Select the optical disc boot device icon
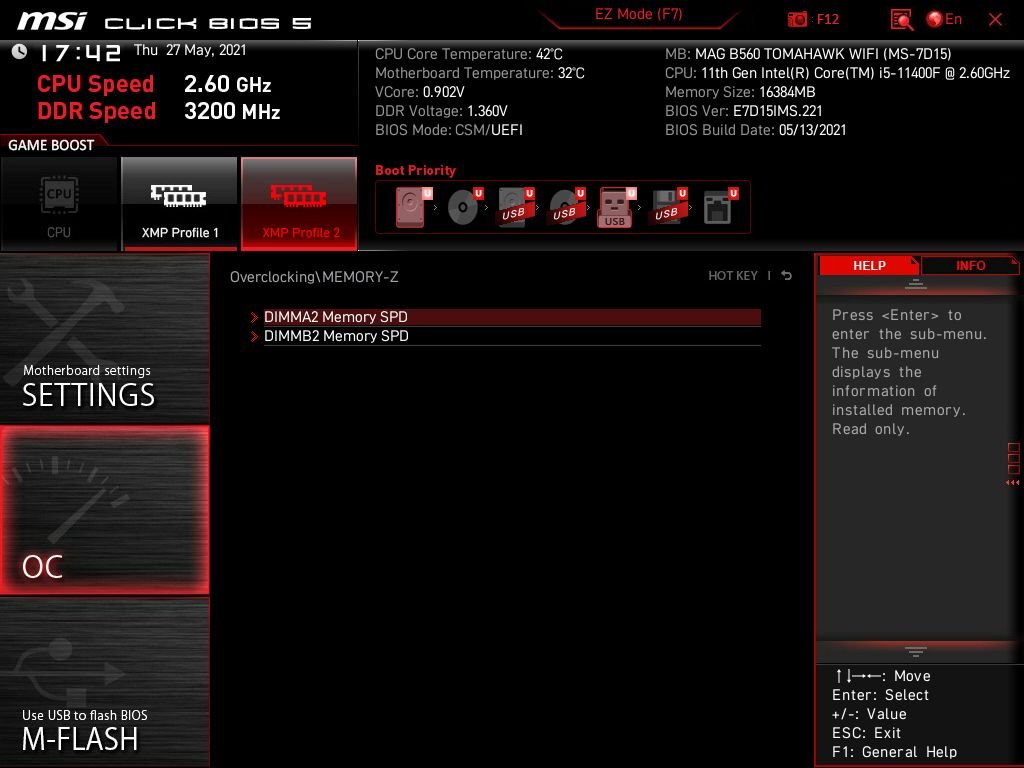Image resolution: width=1024 pixels, height=768 pixels. (465, 207)
